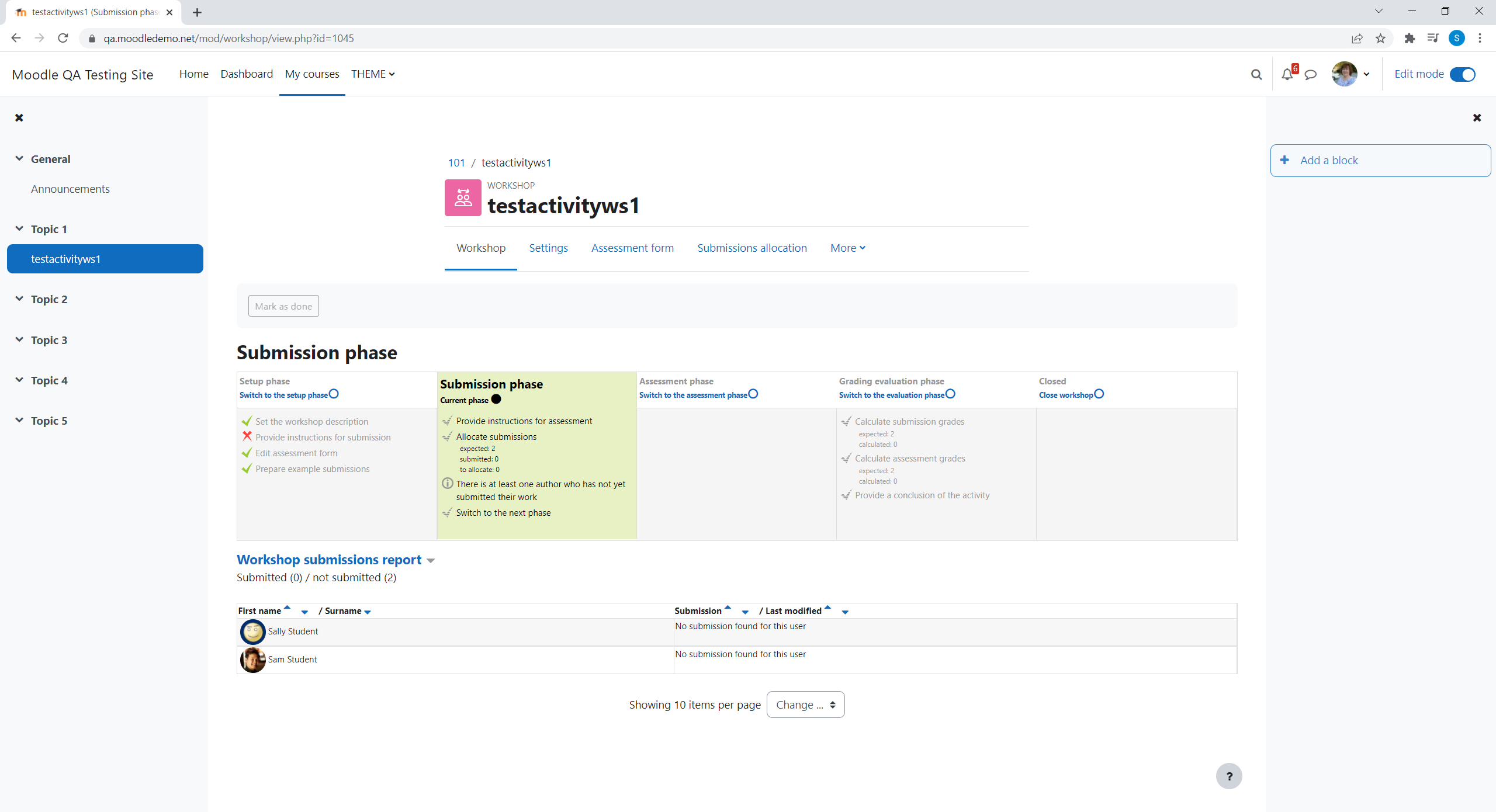The image size is (1496, 812).
Task: Open the user avatar menu
Action: tap(1350, 74)
